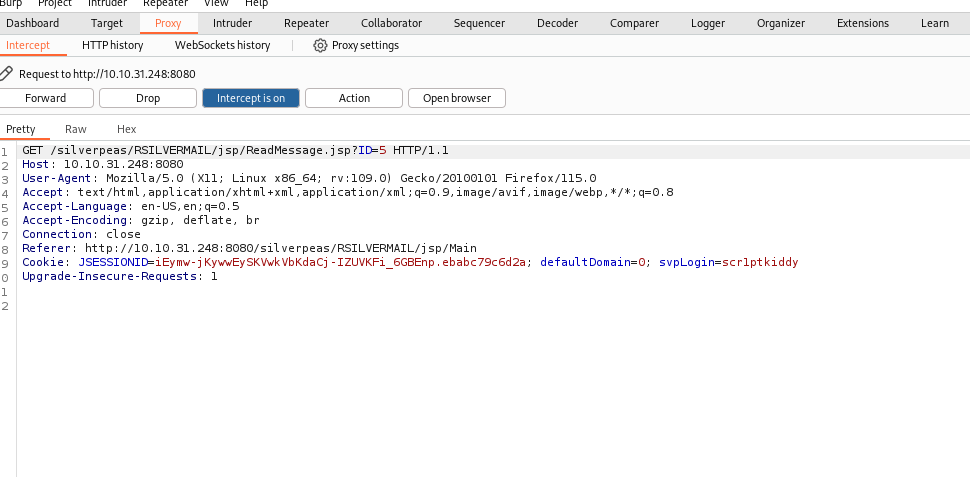
Task: Click the Proxy settings gear icon
Action: pos(320,45)
